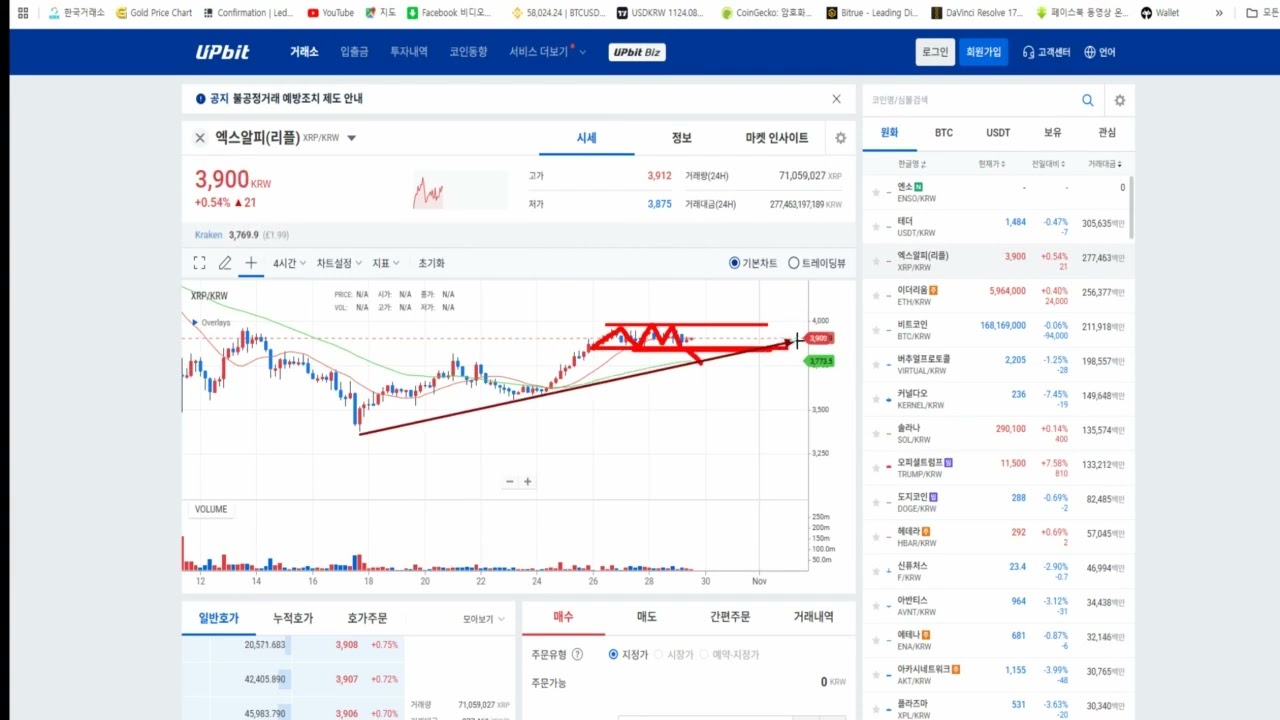Zoom in chart with plus button
1280x720 pixels.
click(528, 482)
